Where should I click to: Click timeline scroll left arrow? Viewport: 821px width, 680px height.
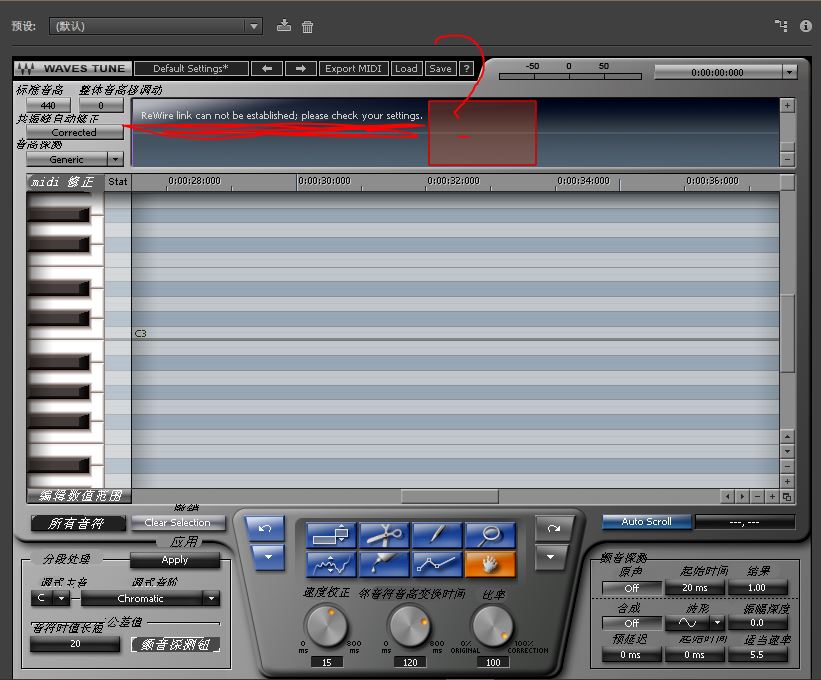pos(727,496)
